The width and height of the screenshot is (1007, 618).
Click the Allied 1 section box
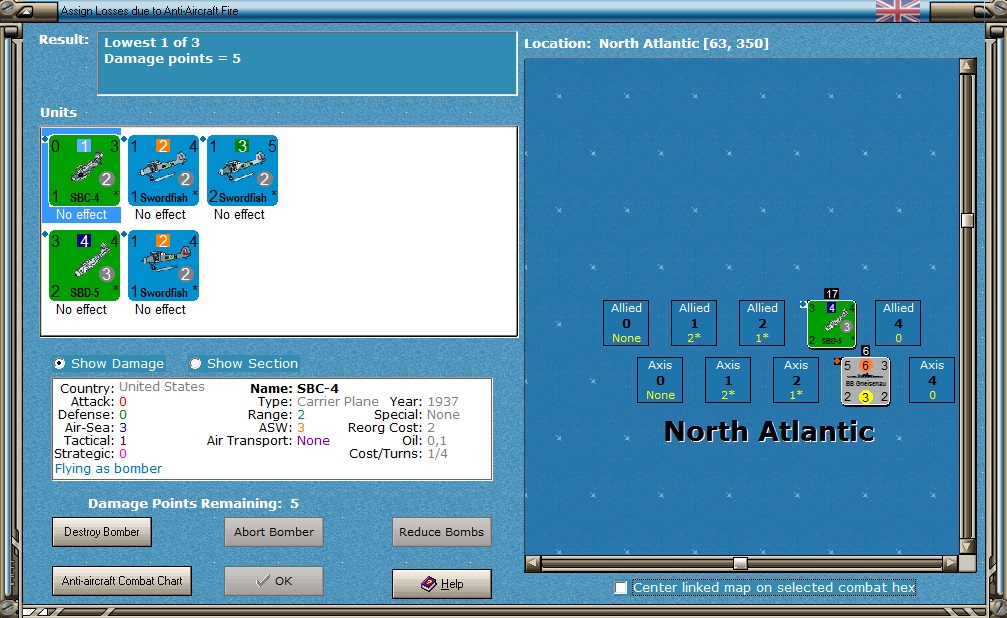694,323
